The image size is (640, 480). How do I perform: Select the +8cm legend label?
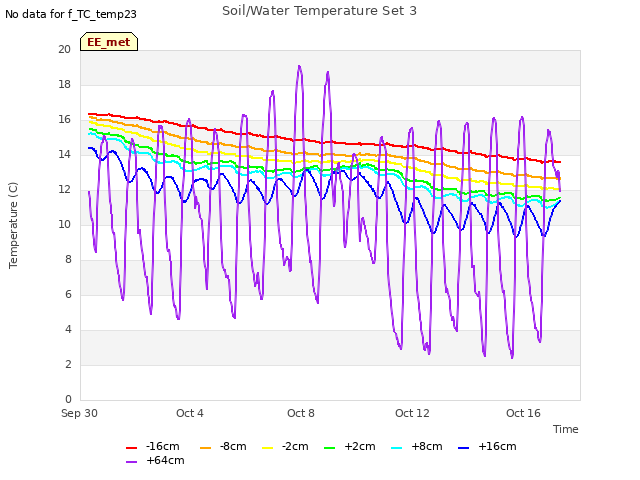(427, 447)
